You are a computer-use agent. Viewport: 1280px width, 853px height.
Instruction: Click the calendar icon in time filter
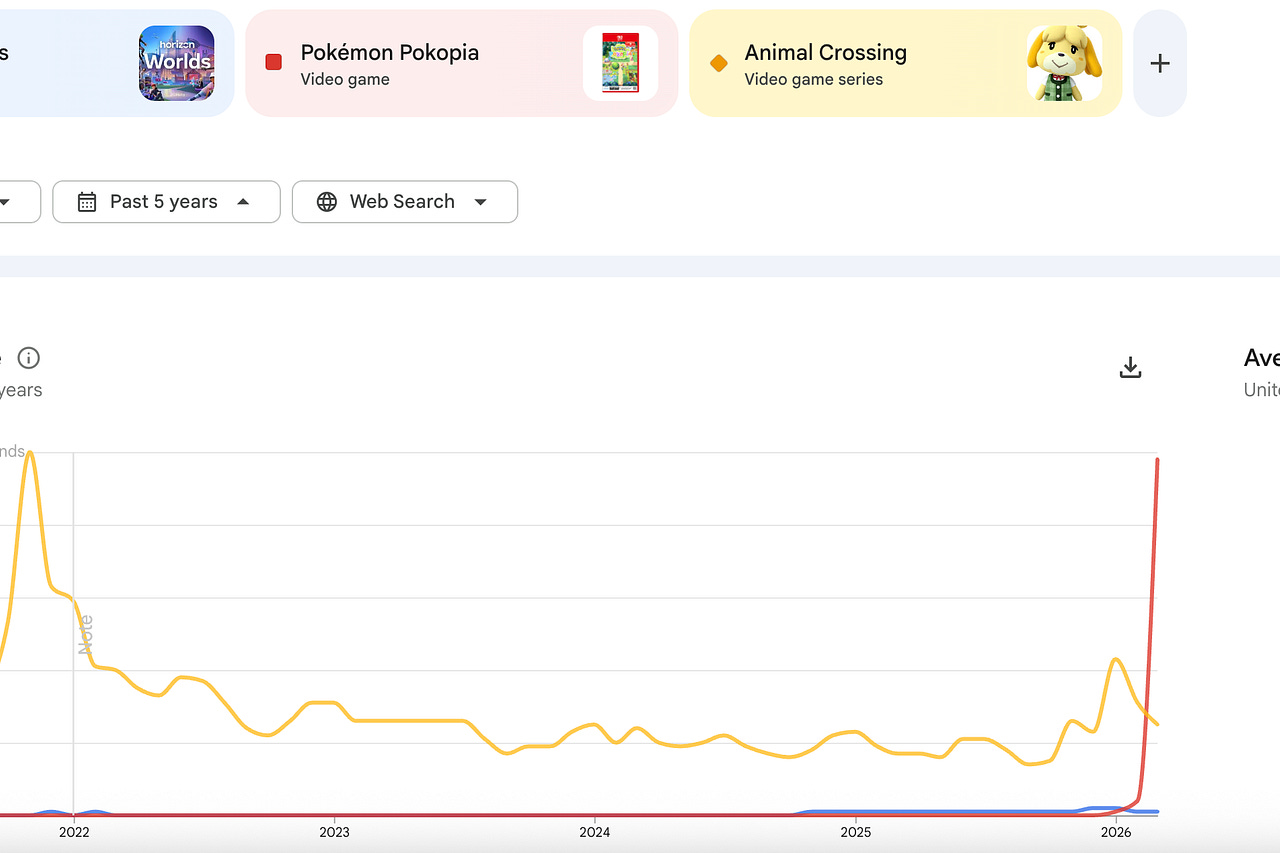coord(88,202)
